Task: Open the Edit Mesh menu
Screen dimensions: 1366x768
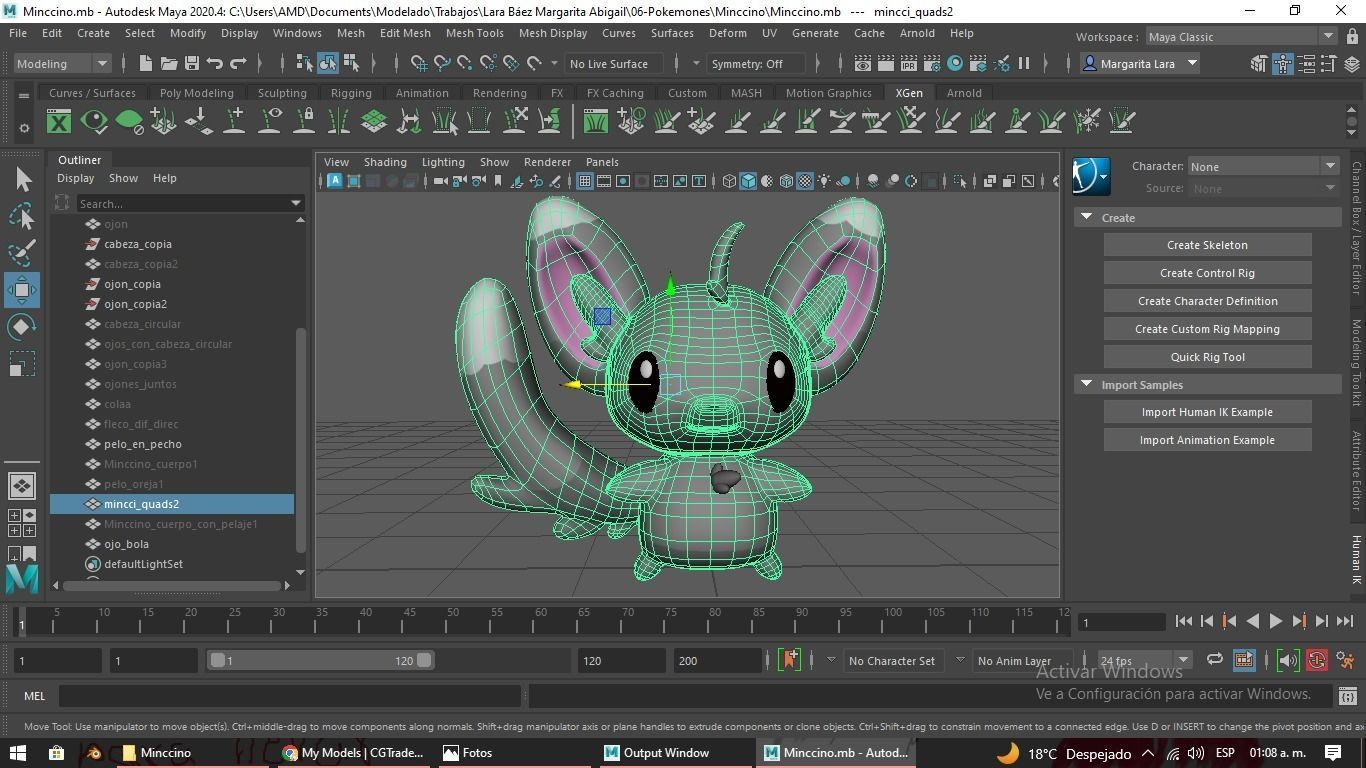Action: pyautogui.click(x=405, y=33)
